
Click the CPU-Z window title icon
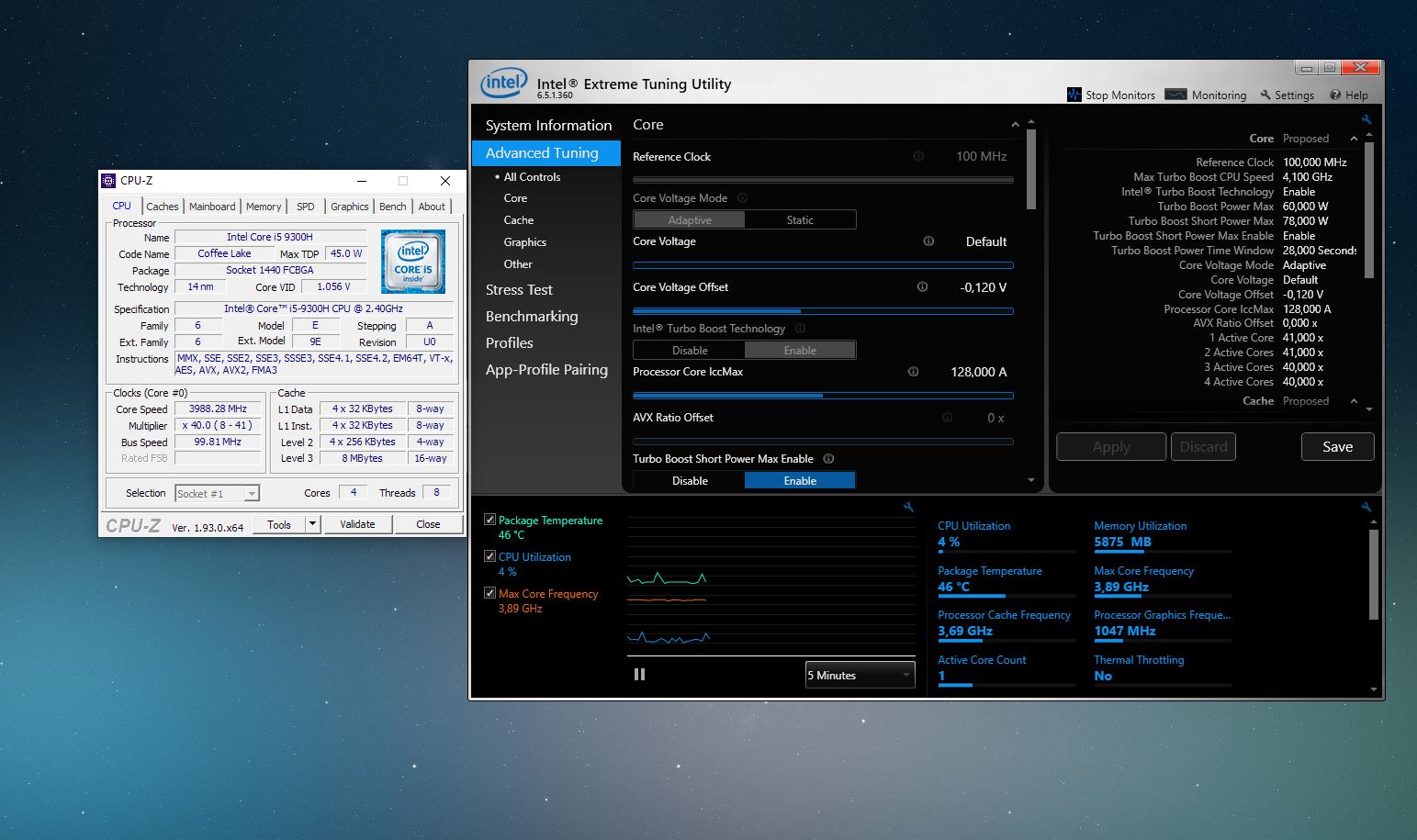pos(108,181)
